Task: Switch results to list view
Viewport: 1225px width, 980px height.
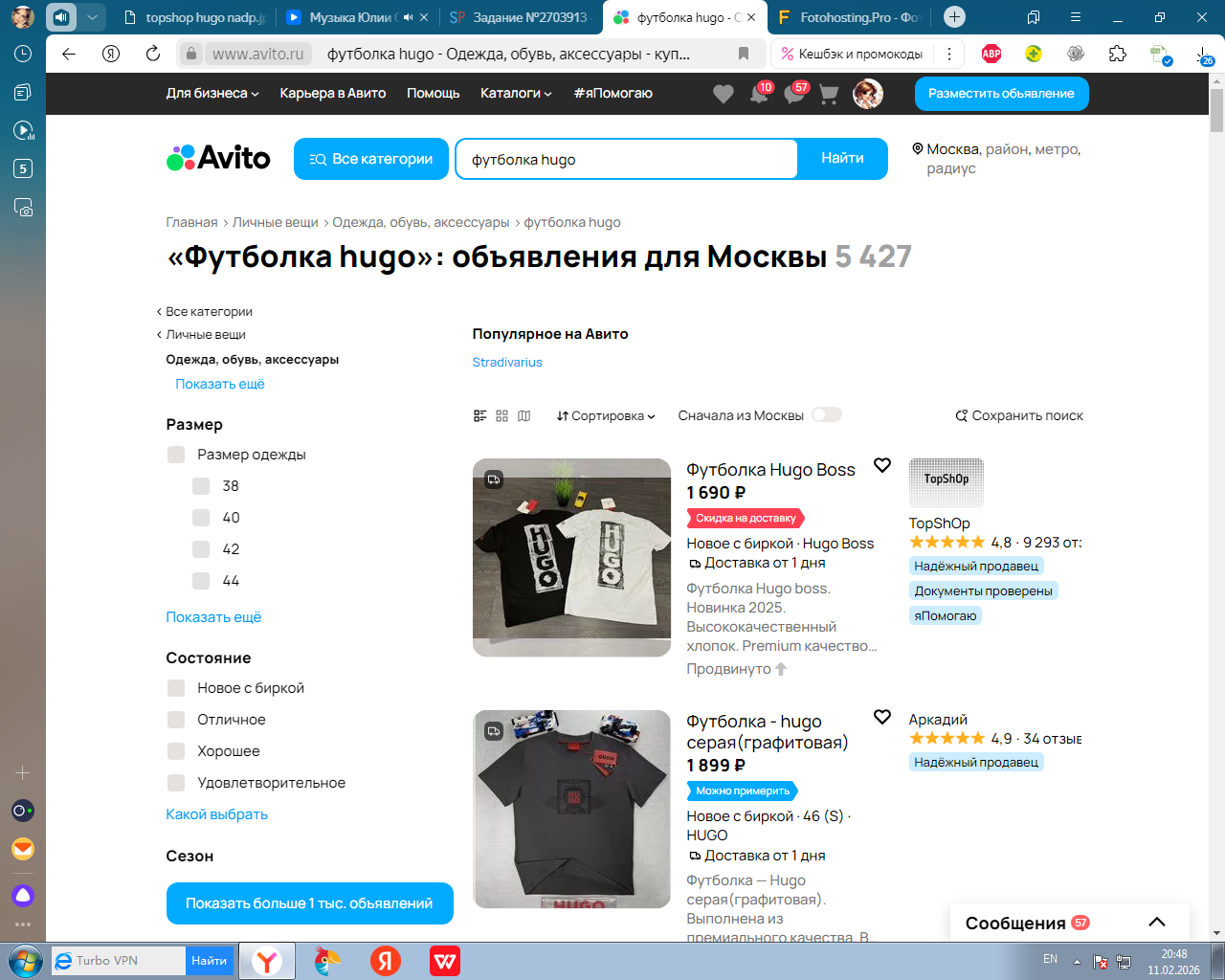Action: pos(480,415)
